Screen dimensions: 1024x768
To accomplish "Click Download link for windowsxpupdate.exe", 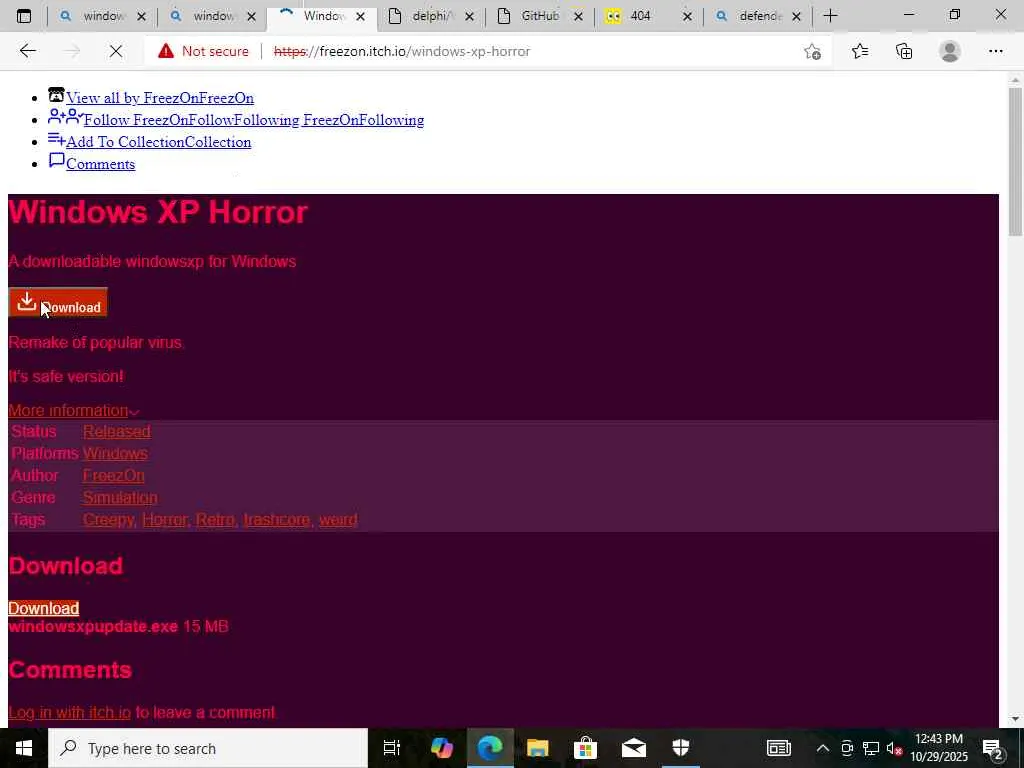I will click(x=44, y=609).
